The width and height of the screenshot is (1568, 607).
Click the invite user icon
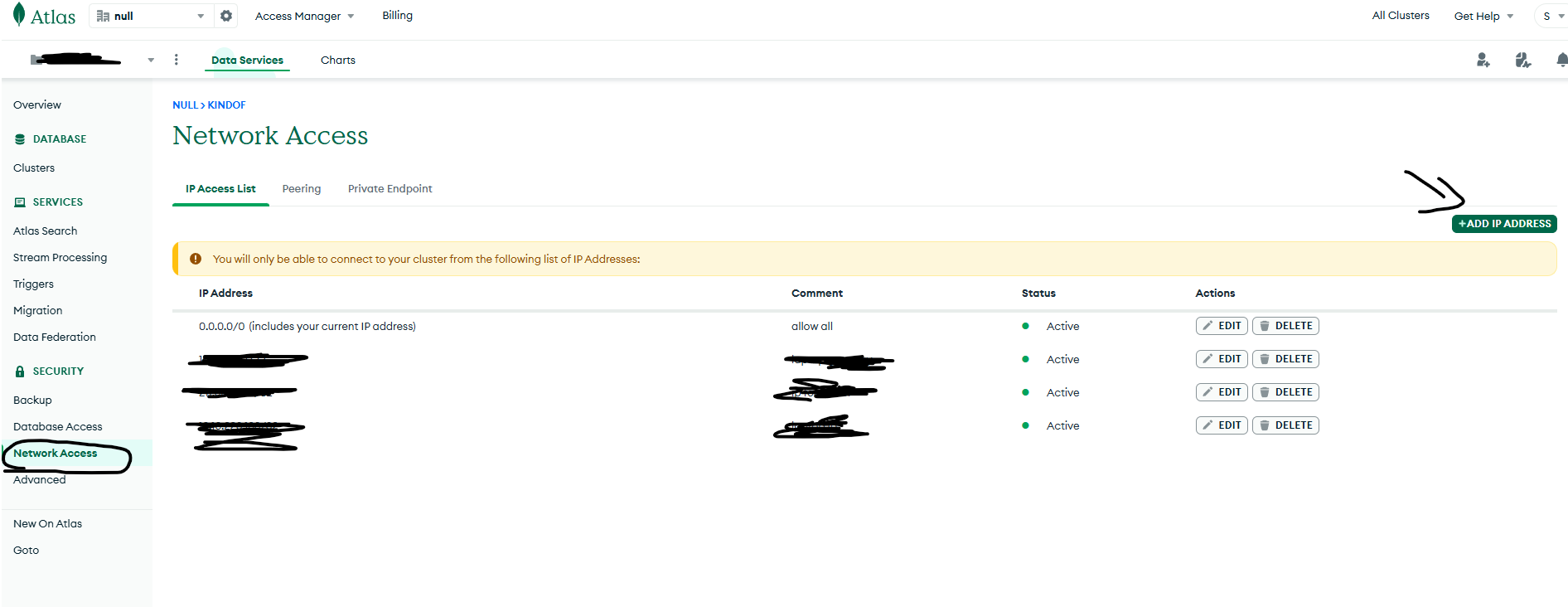[1483, 60]
